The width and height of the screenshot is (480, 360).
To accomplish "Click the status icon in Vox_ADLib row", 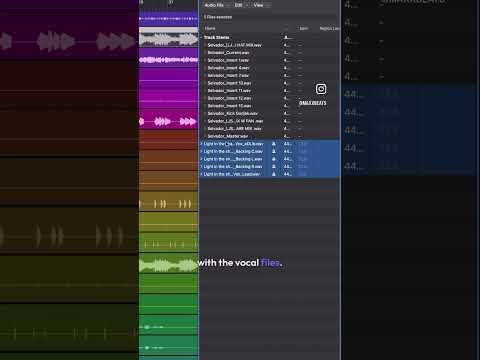I will pos(274,144).
